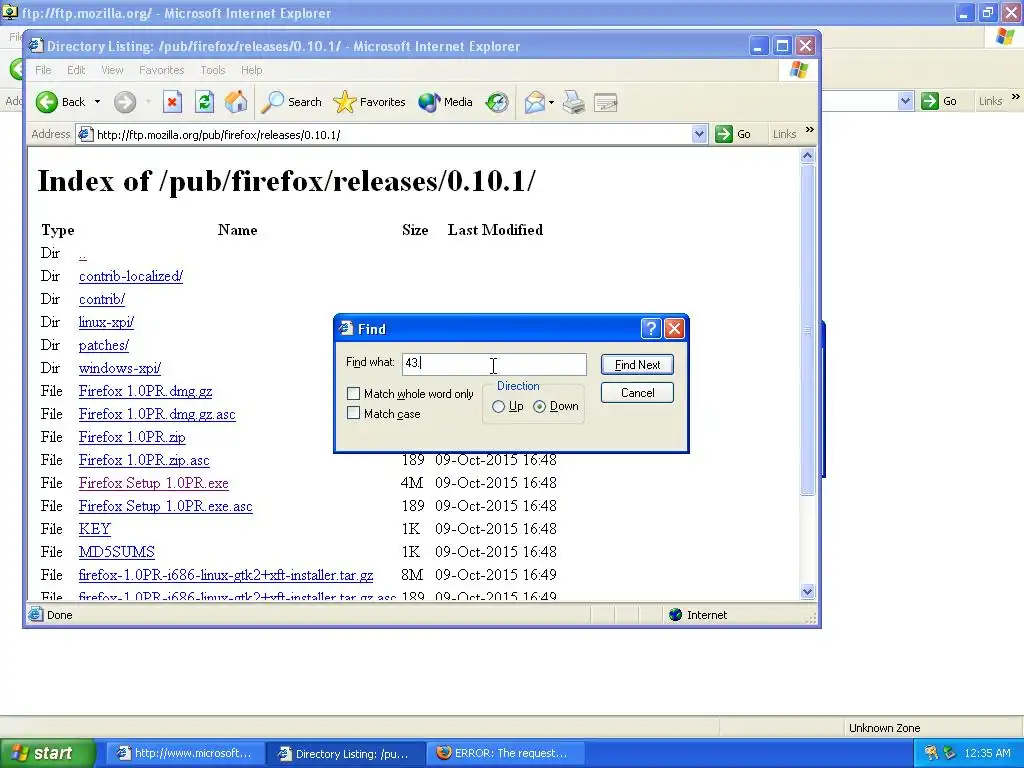The image size is (1024, 768).
Task: Open the Edit menu
Action: pyautogui.click(x=76, y=70)
